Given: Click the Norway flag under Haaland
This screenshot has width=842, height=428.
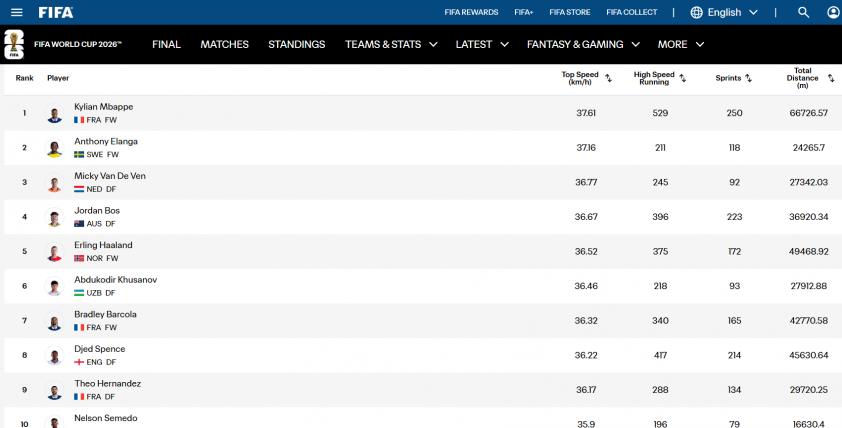Looking at the screenshot, I should coord(79,258).
